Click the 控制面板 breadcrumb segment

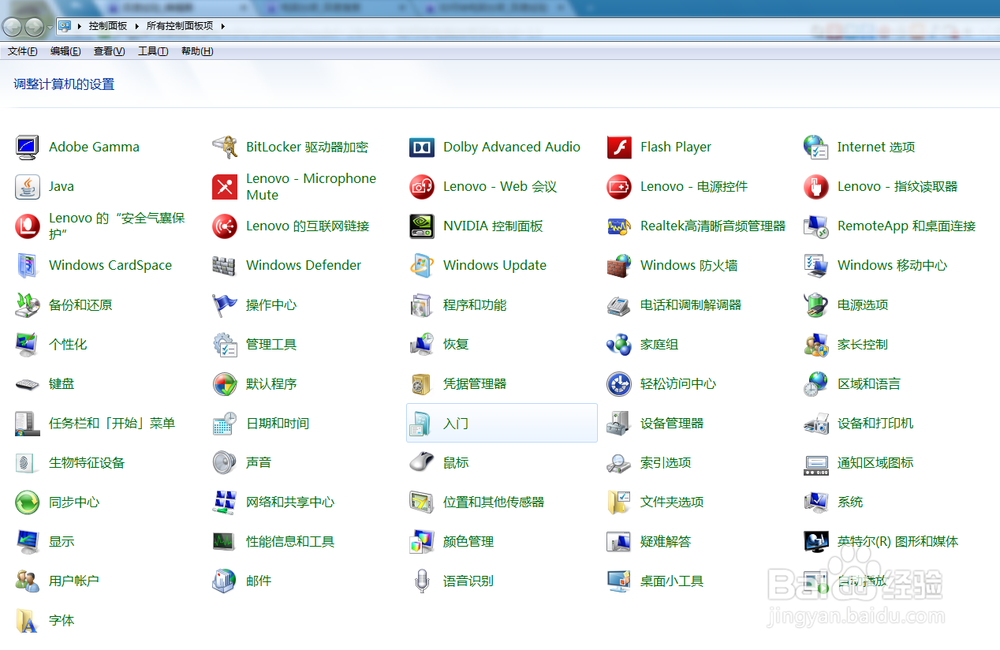[108, 26]
